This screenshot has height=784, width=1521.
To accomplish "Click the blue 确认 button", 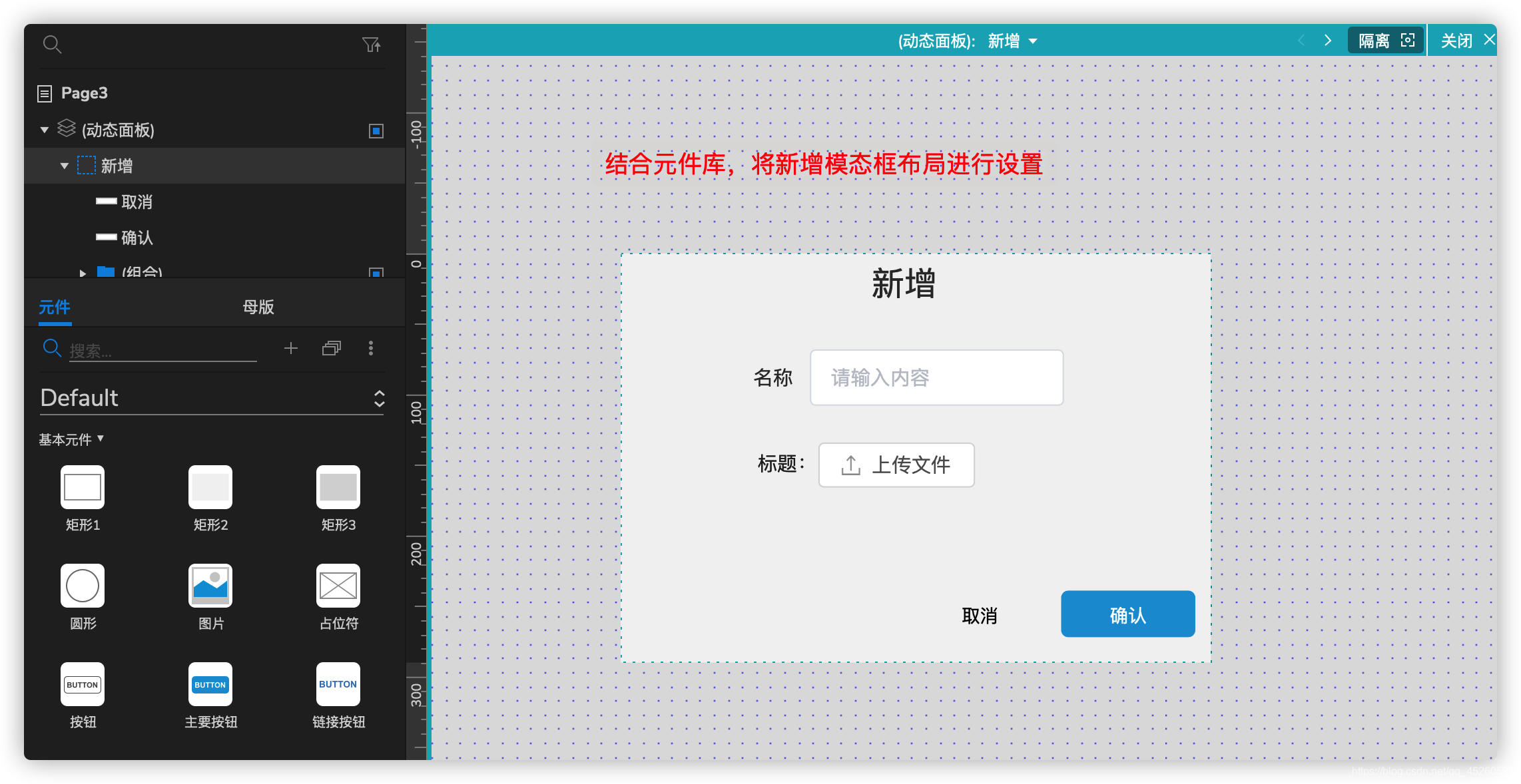I will [x=1127, y=614].
